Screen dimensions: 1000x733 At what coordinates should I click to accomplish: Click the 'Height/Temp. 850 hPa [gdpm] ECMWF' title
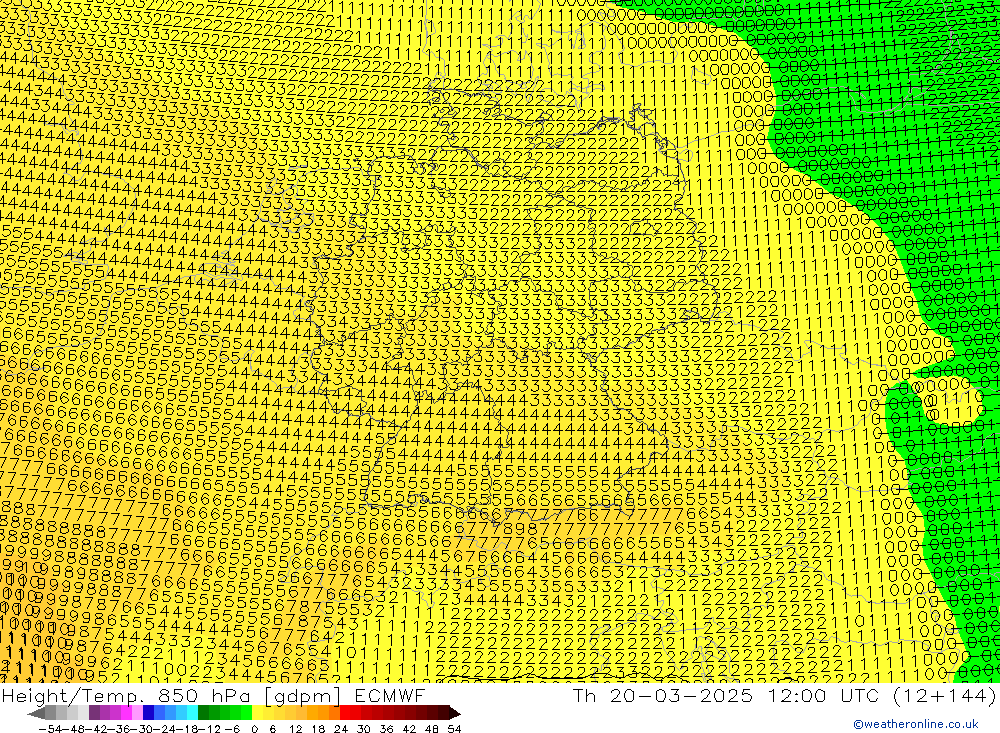(x=213, y=695)
